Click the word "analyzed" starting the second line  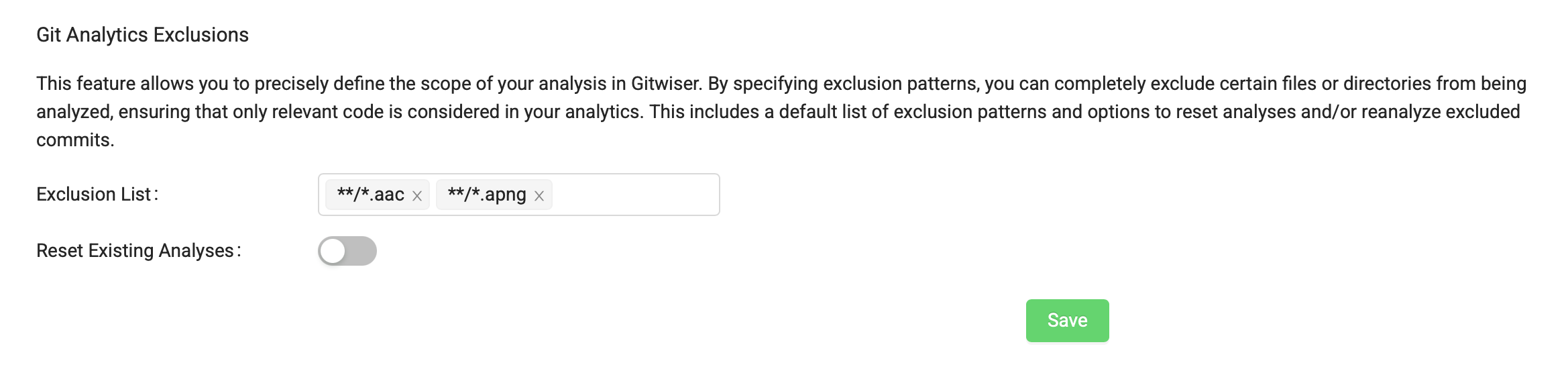(74, 112)
